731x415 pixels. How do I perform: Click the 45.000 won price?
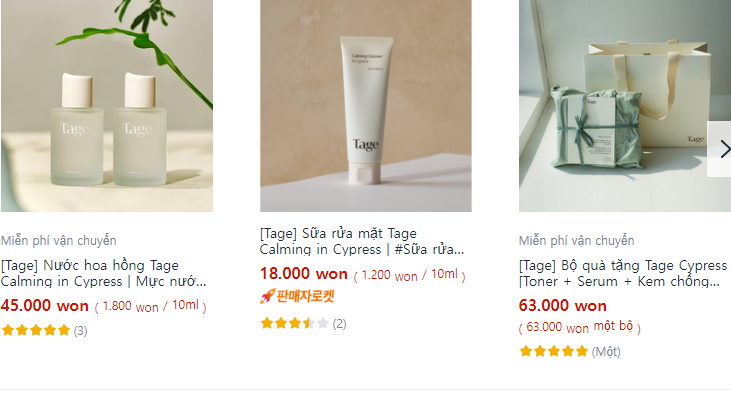45,306
